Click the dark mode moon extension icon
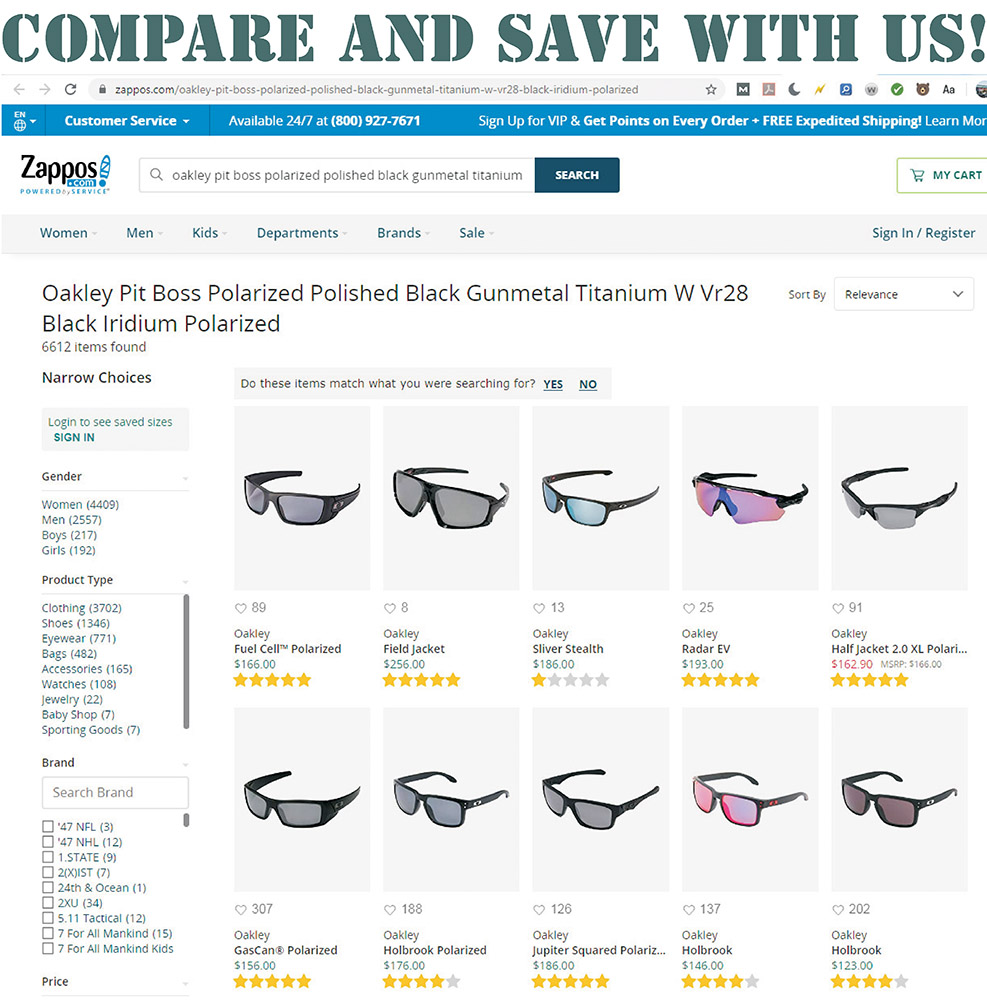987x1000 pixels. [x=793, y=89]
